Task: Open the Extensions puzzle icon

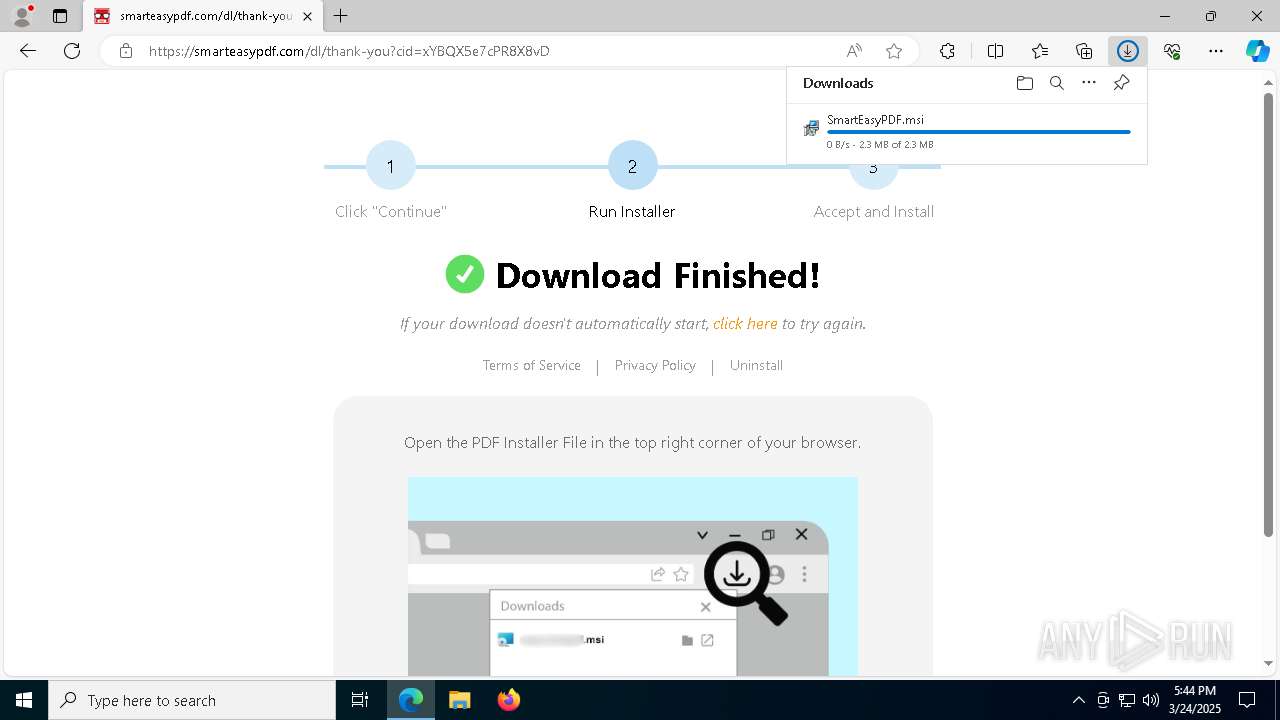Action: point(947,51)
